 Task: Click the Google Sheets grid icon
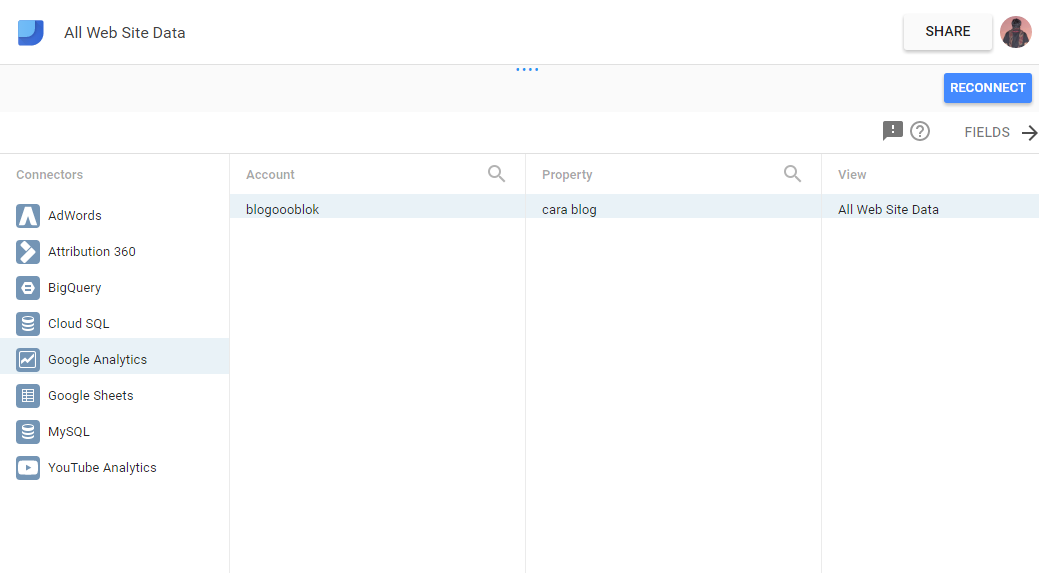click(28, 396)
